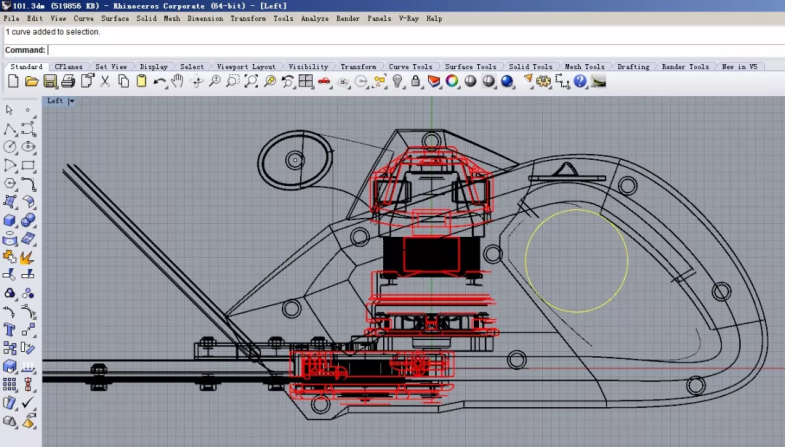Open the Surface menu

[115, 19]
